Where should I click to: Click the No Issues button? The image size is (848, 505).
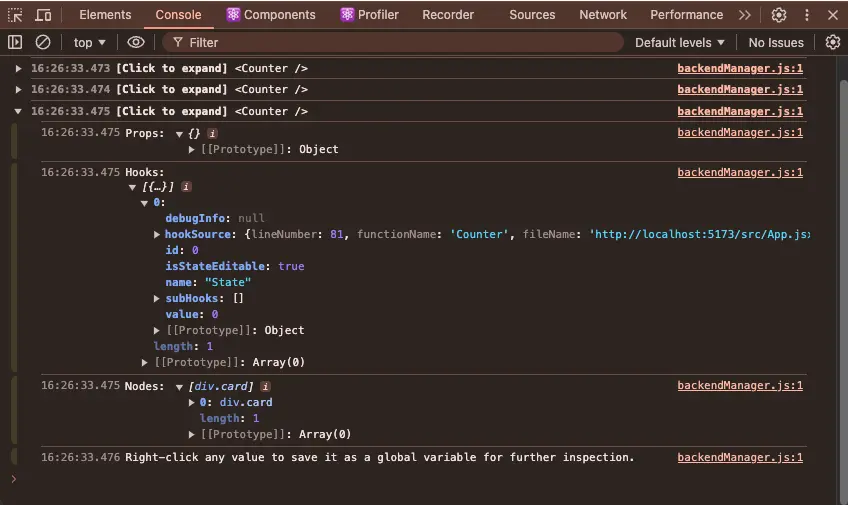[x=776, y=42]
